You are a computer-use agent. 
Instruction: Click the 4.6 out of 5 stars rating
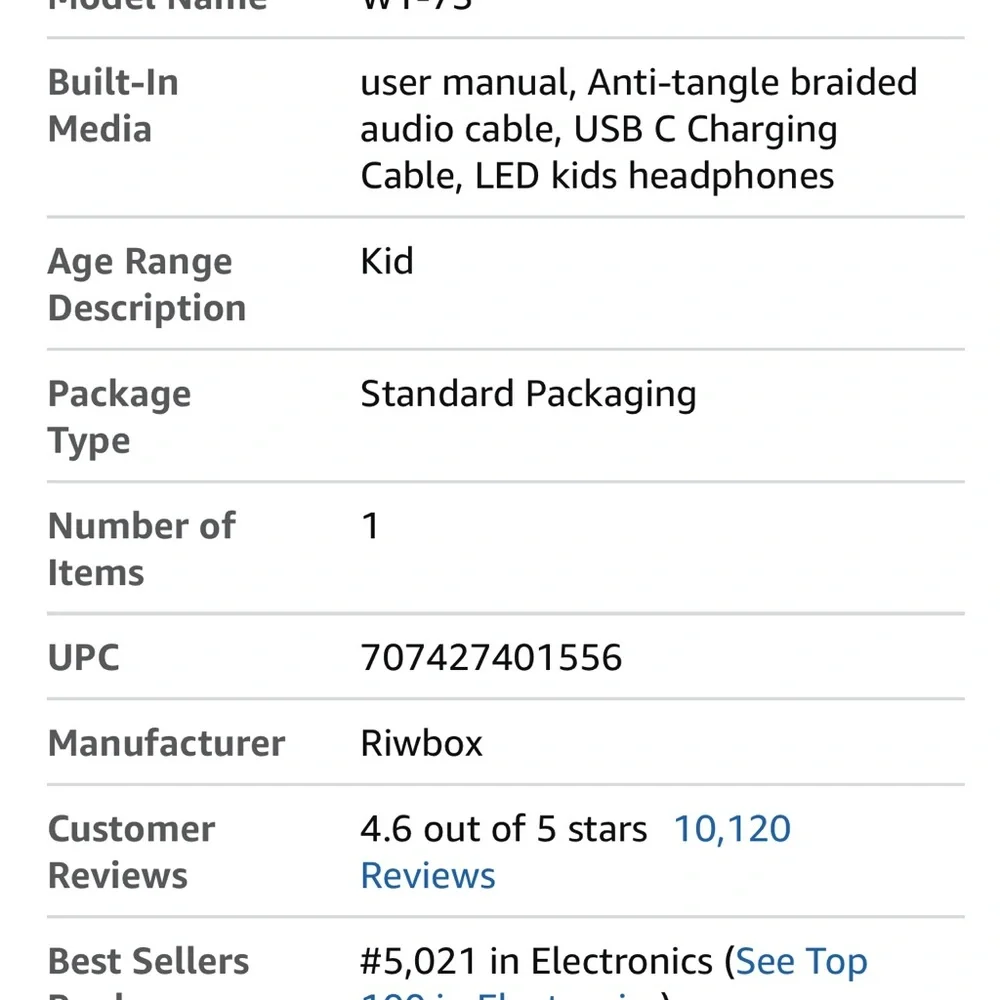tap(504, 828)
